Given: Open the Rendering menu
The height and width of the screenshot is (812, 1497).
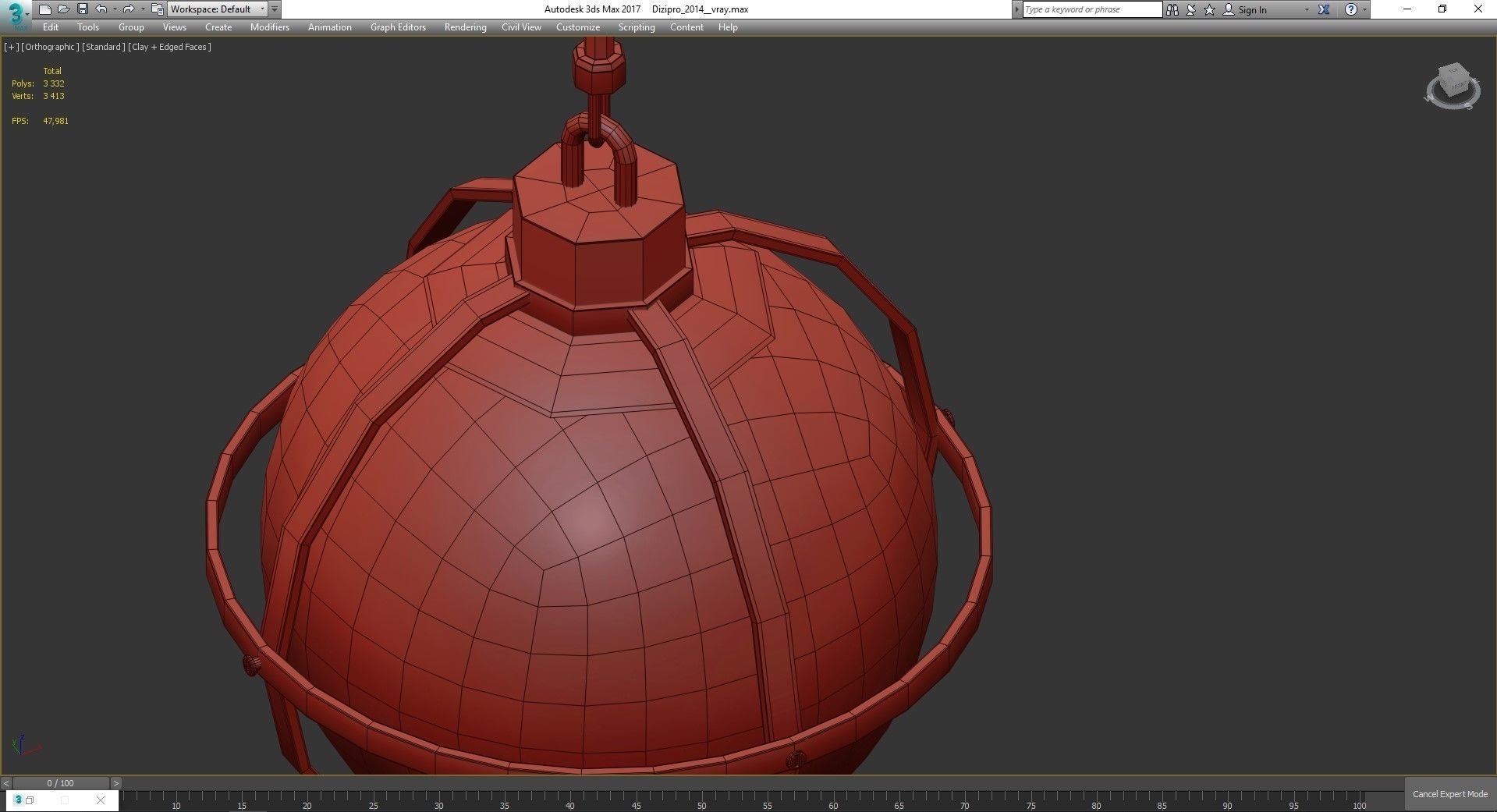Looking at the screenshot, I should click(x=466, y=27).
